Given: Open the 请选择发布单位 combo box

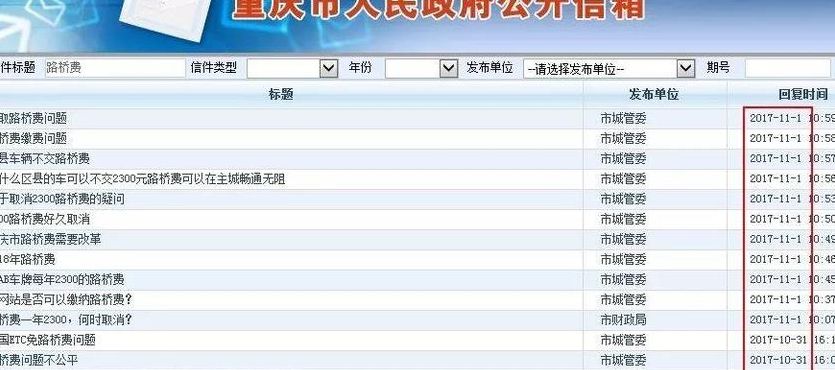Looking at the screenshot, I should 609,69.
